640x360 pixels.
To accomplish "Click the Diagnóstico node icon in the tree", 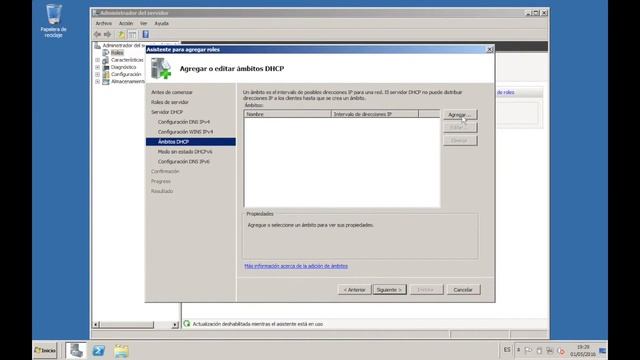I will coord(106,67).
